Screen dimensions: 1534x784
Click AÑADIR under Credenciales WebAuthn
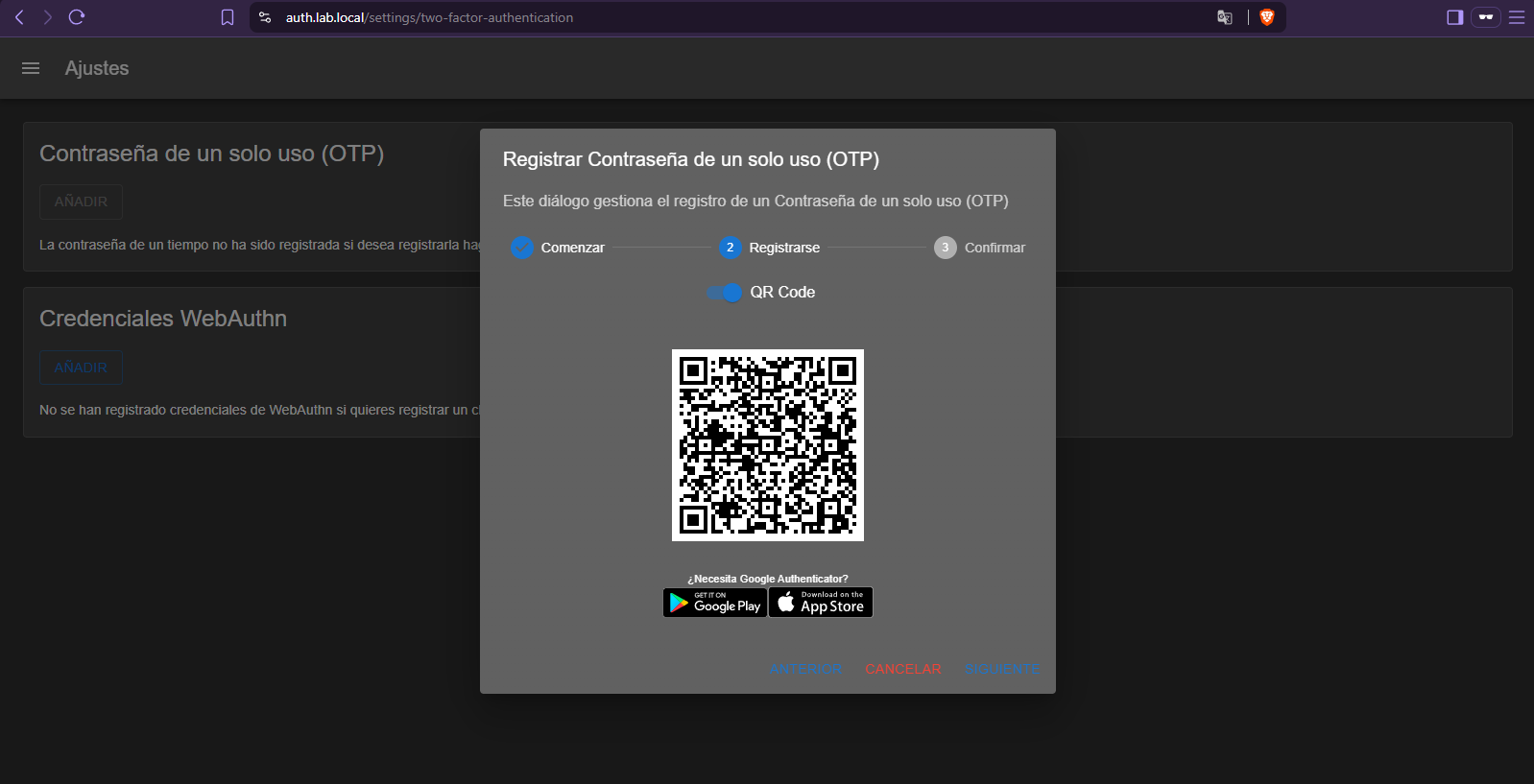(81, 368)
